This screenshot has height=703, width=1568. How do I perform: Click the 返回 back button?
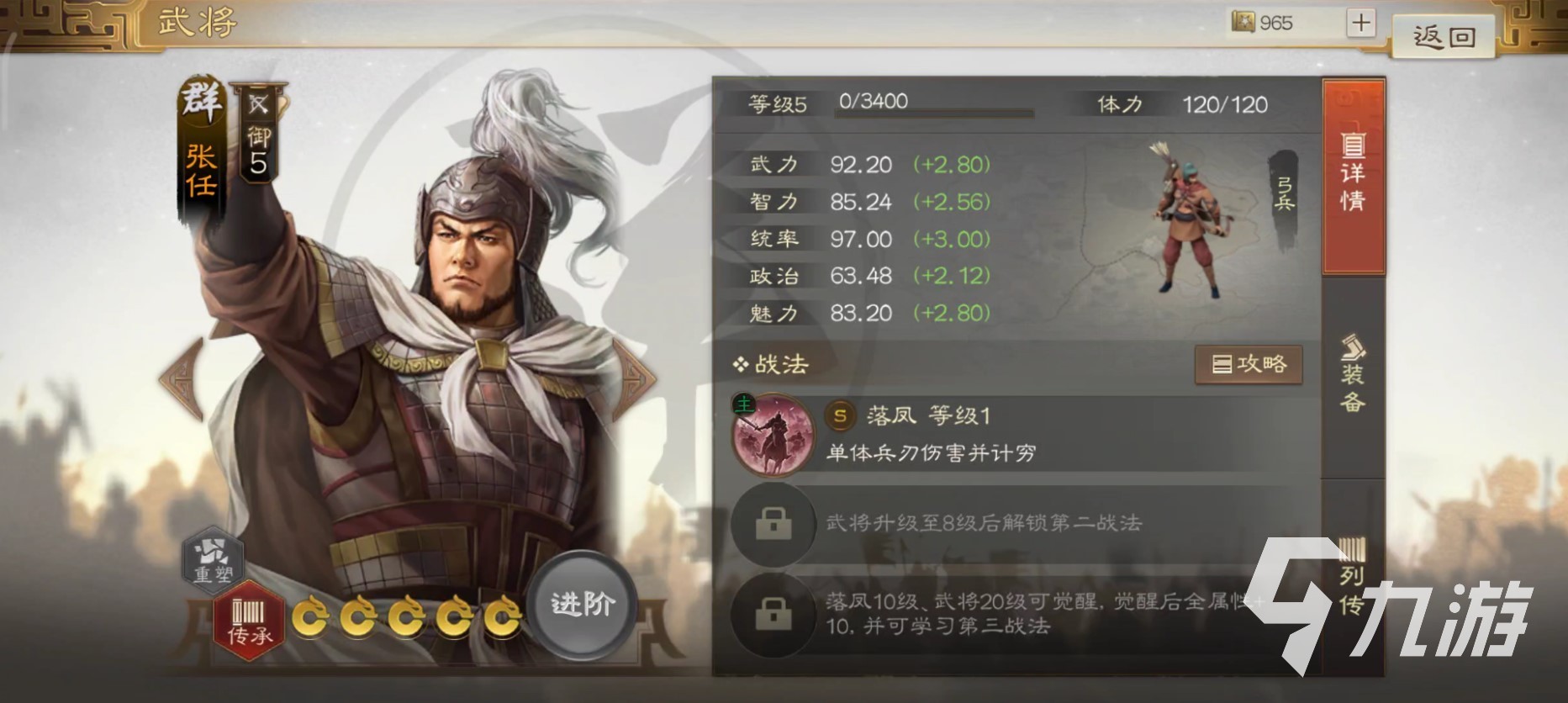tap(1444, 36)
